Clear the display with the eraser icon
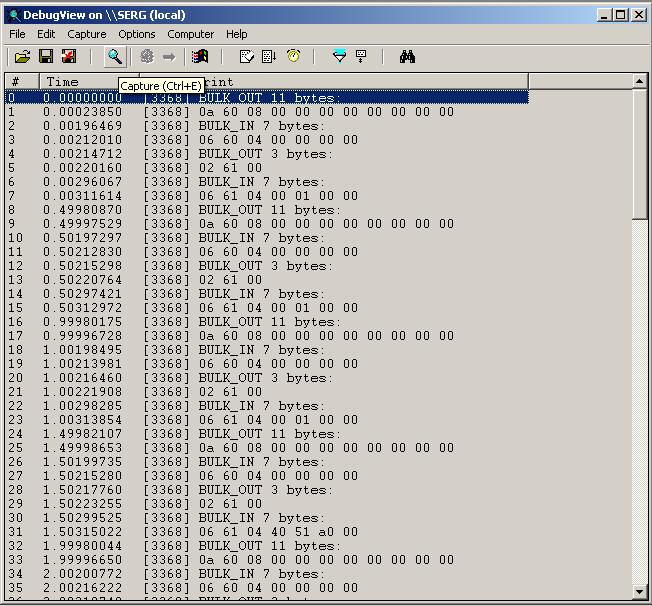 pos(247,57)
